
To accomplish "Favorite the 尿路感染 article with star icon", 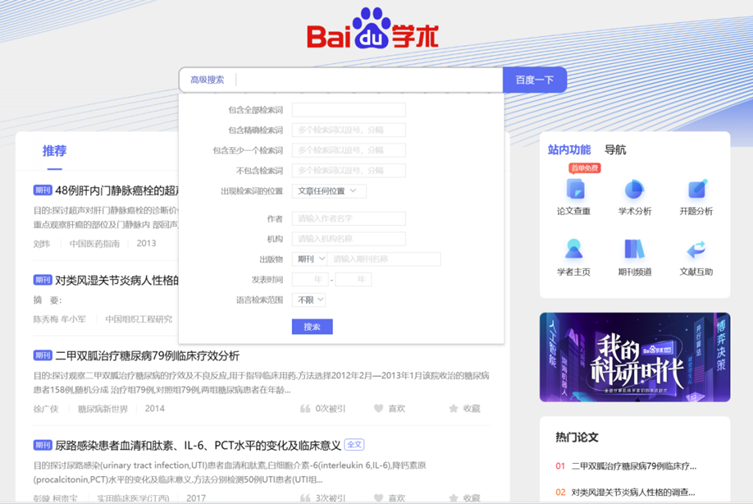I will [453, 498].
